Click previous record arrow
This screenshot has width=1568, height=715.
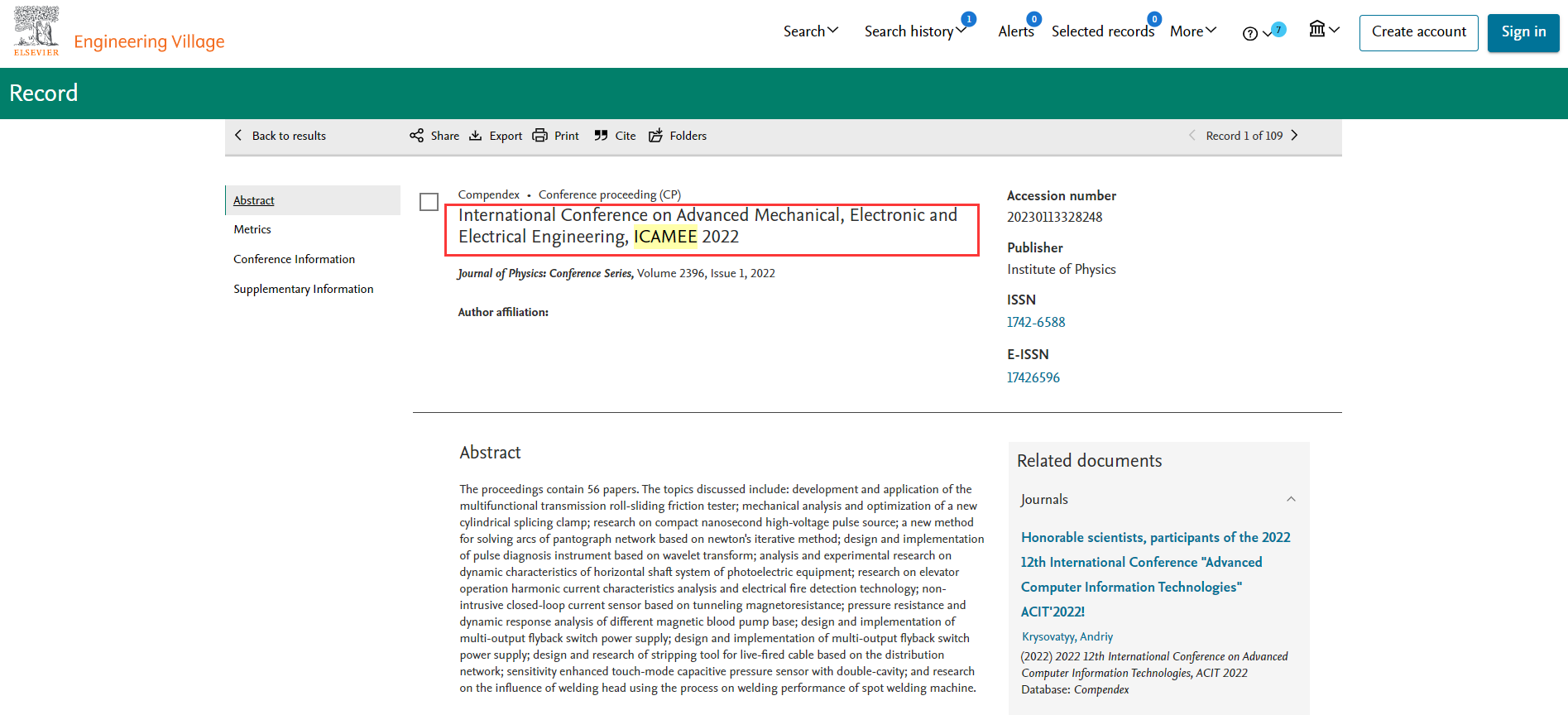coord(1192,135)
